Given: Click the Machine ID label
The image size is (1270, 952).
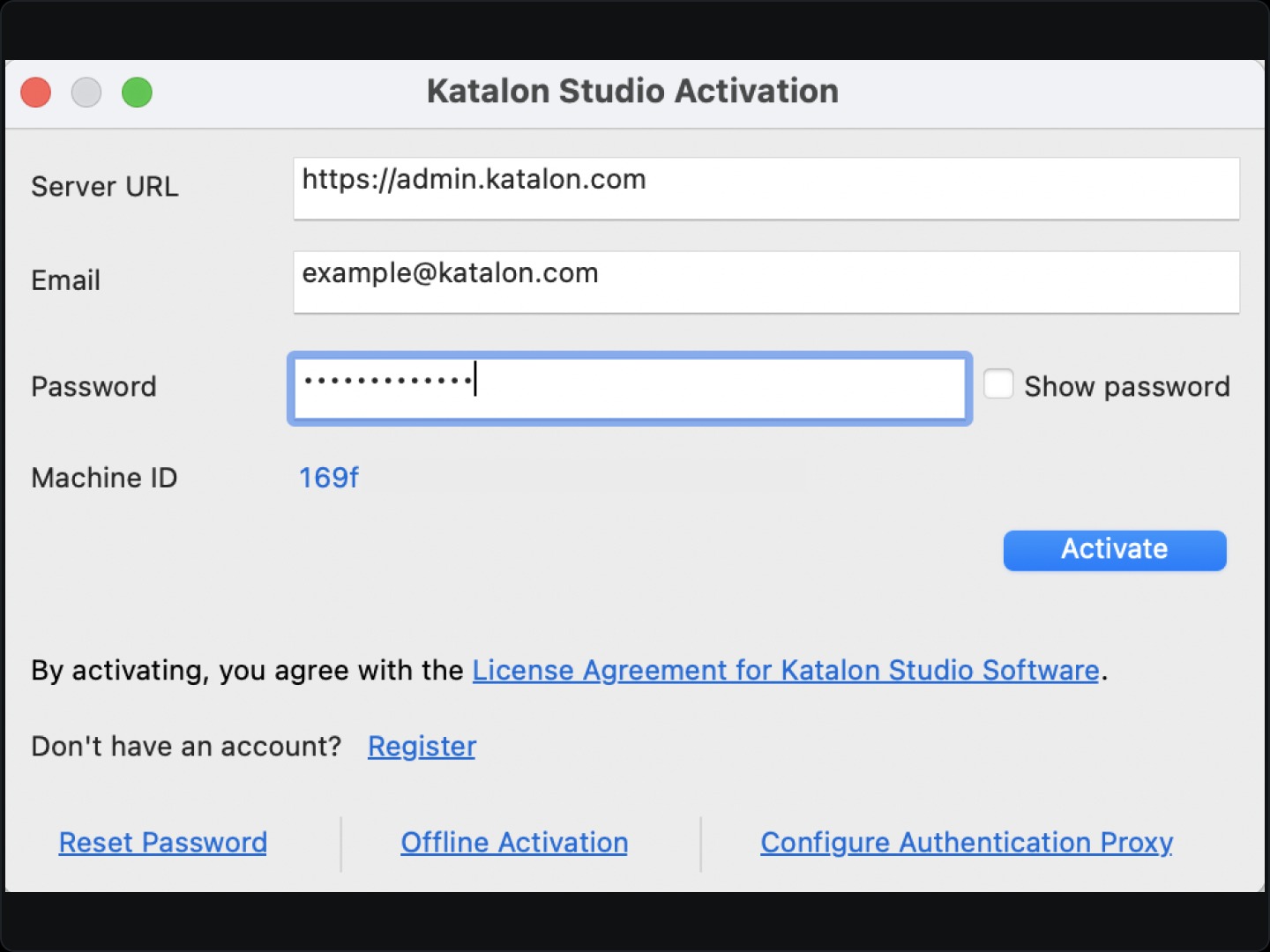Looking at the screenshot, I should [104, 478].
